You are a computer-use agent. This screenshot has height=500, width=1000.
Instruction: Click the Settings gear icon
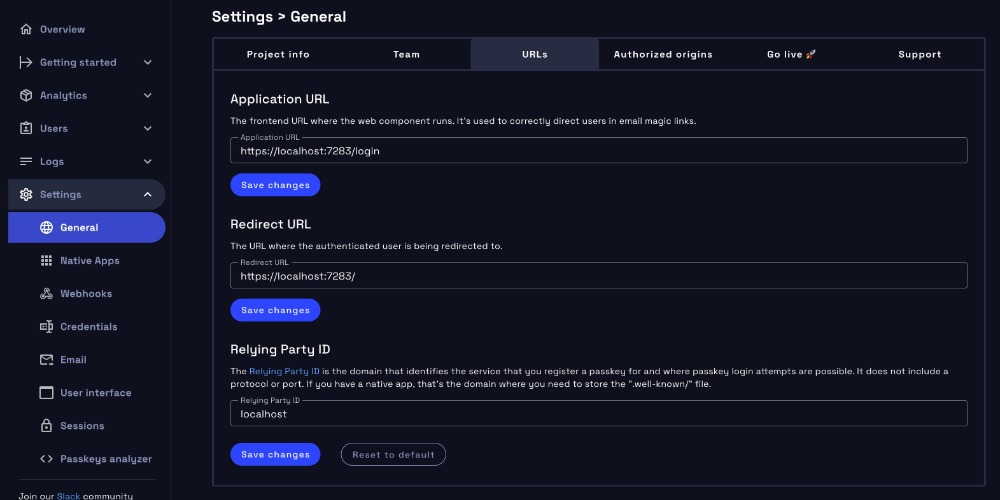26,195
